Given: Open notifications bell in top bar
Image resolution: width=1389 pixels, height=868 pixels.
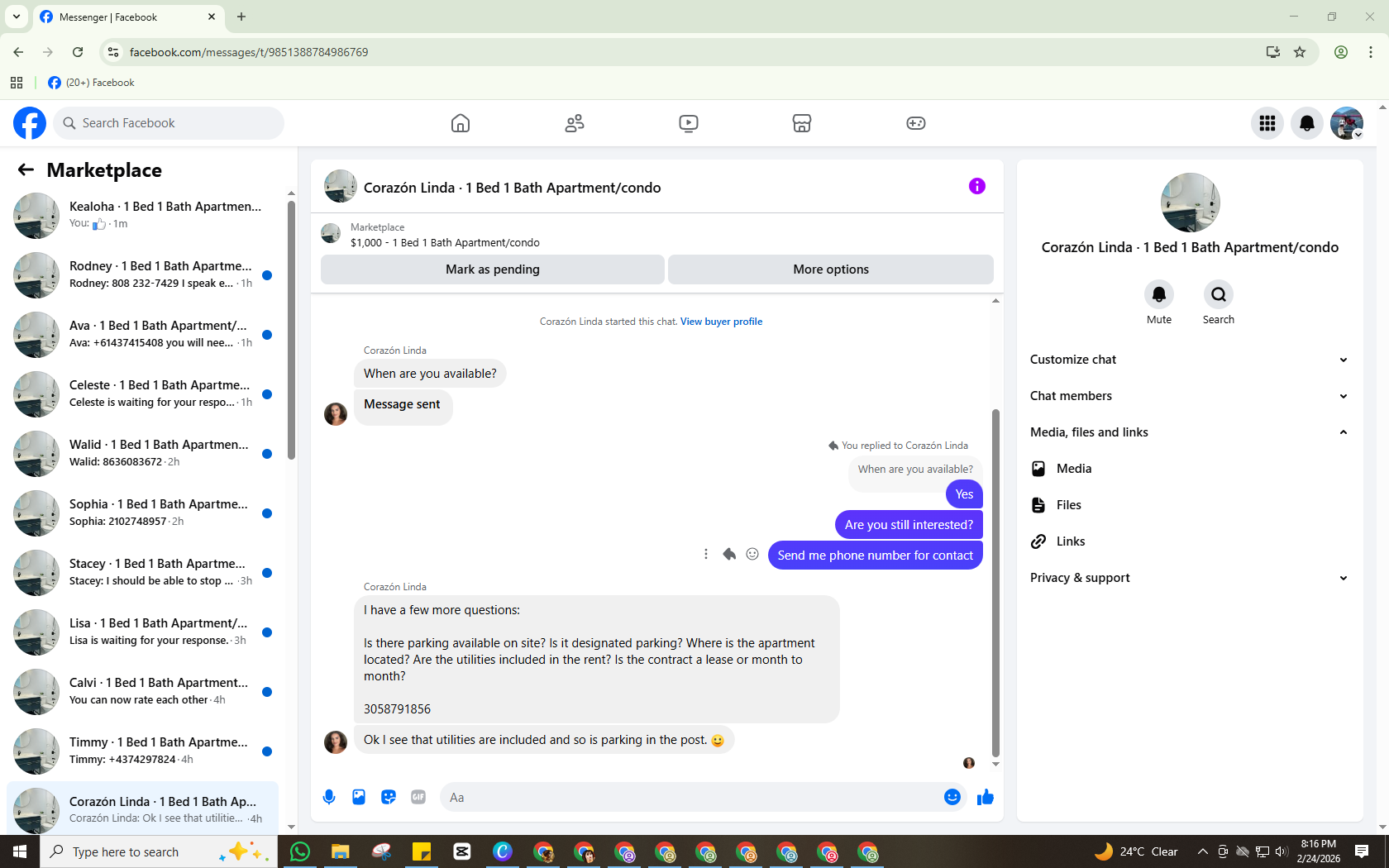Looking at the screenshot, I should [x=1307, y=123].
